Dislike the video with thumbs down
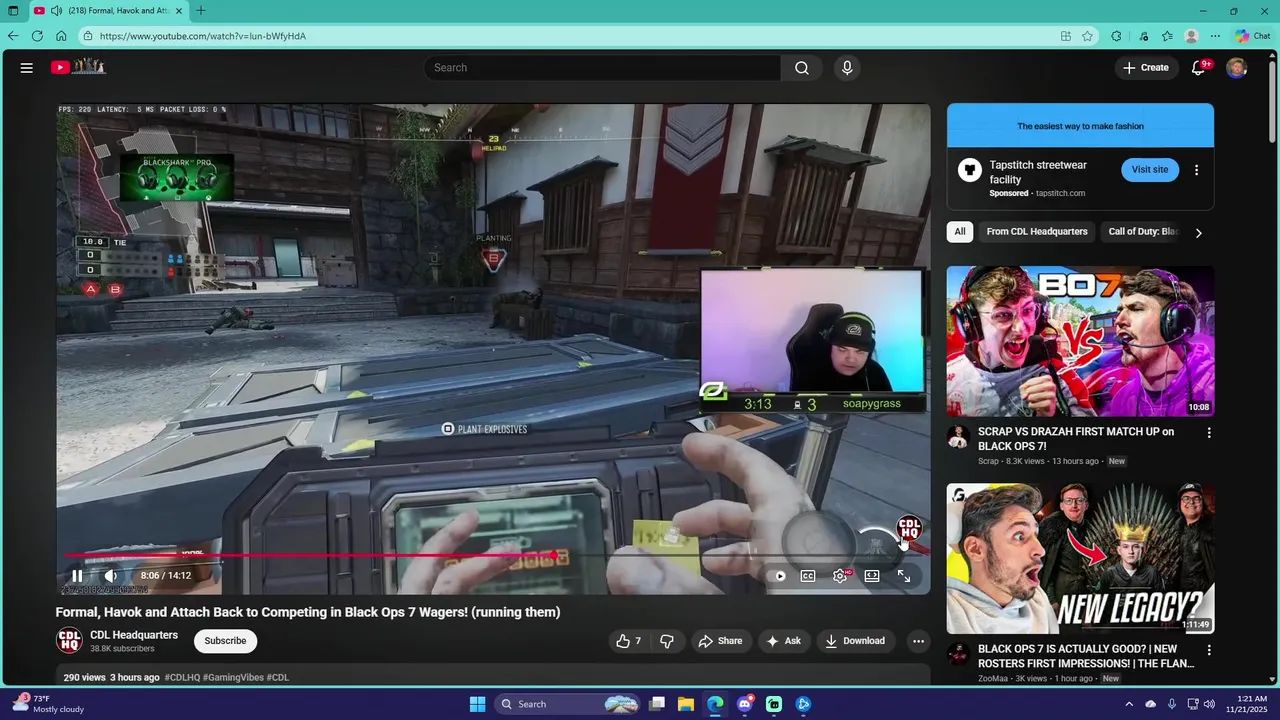This screenshot has height=720, width=1280. coord(667,641)
